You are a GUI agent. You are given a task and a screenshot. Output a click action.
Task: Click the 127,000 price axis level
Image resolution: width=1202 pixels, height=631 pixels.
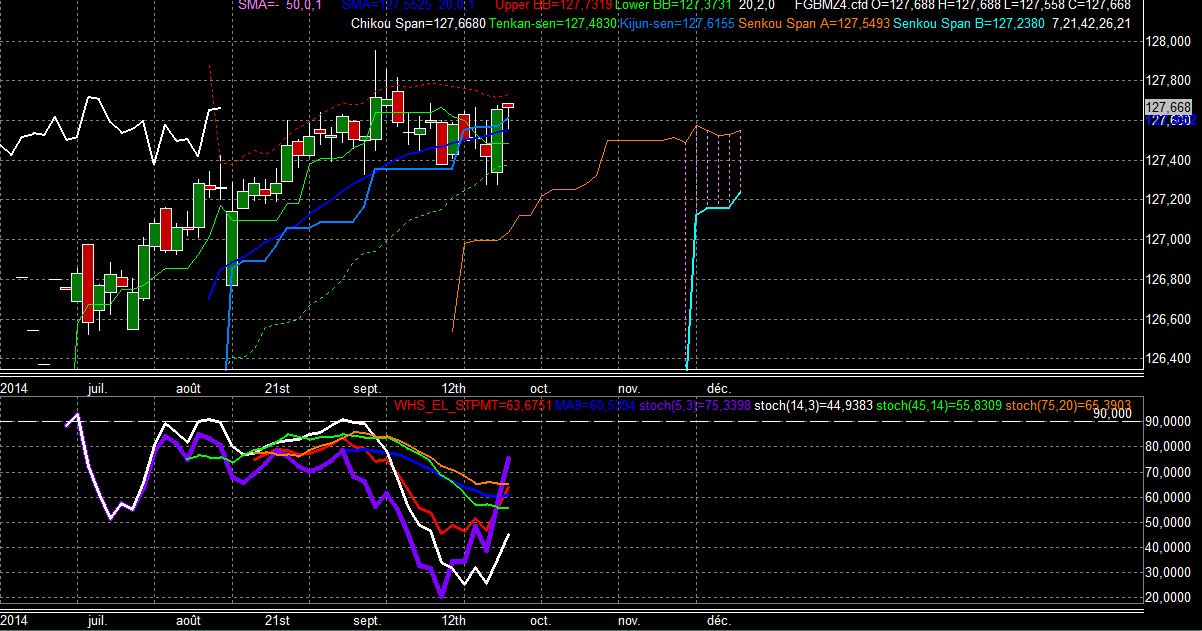(1169, 240)
